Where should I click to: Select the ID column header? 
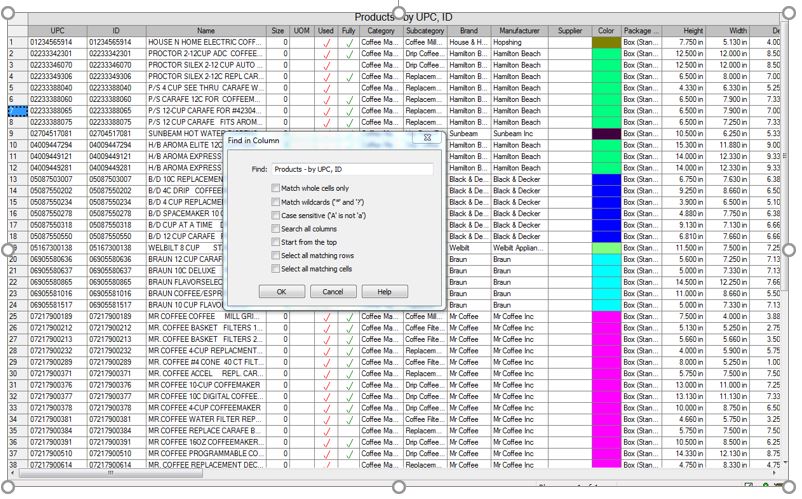tap(116, 31)
